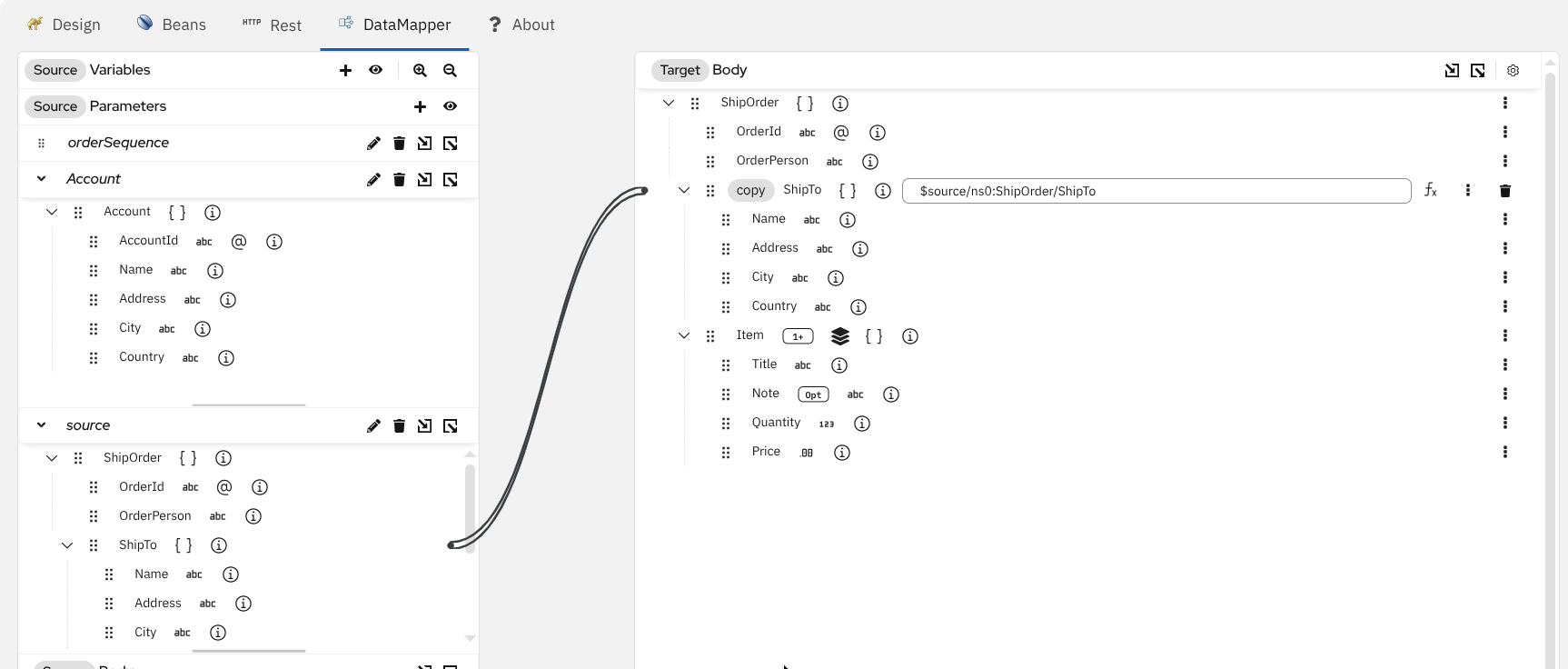Open the kebab menu for target OrderId
Image resolution: width=1568 pixels, height=669 pixels.
[x=1505, y=132]
